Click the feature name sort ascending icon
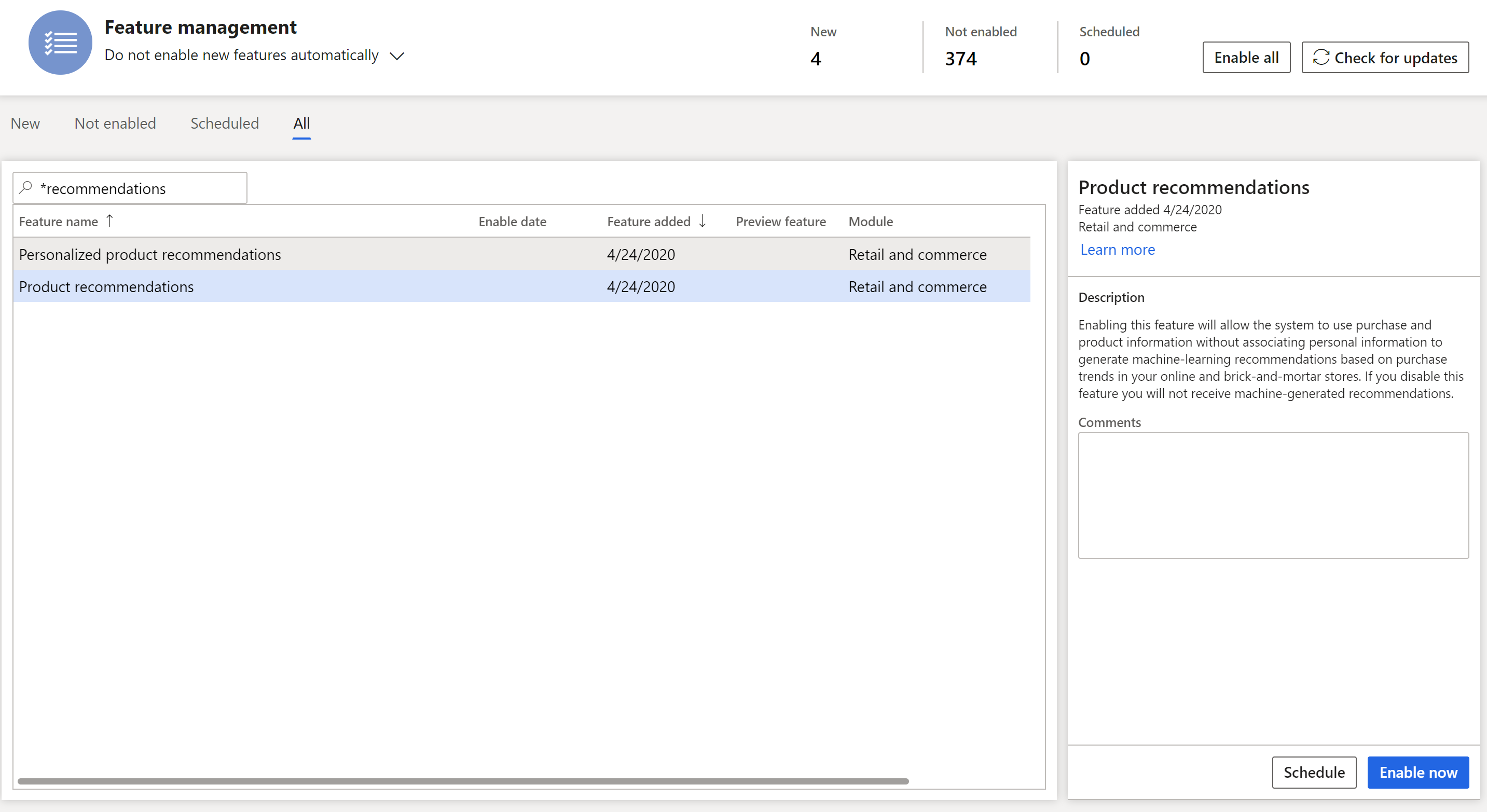1487x812 pixels. click(x=111, y=220)
